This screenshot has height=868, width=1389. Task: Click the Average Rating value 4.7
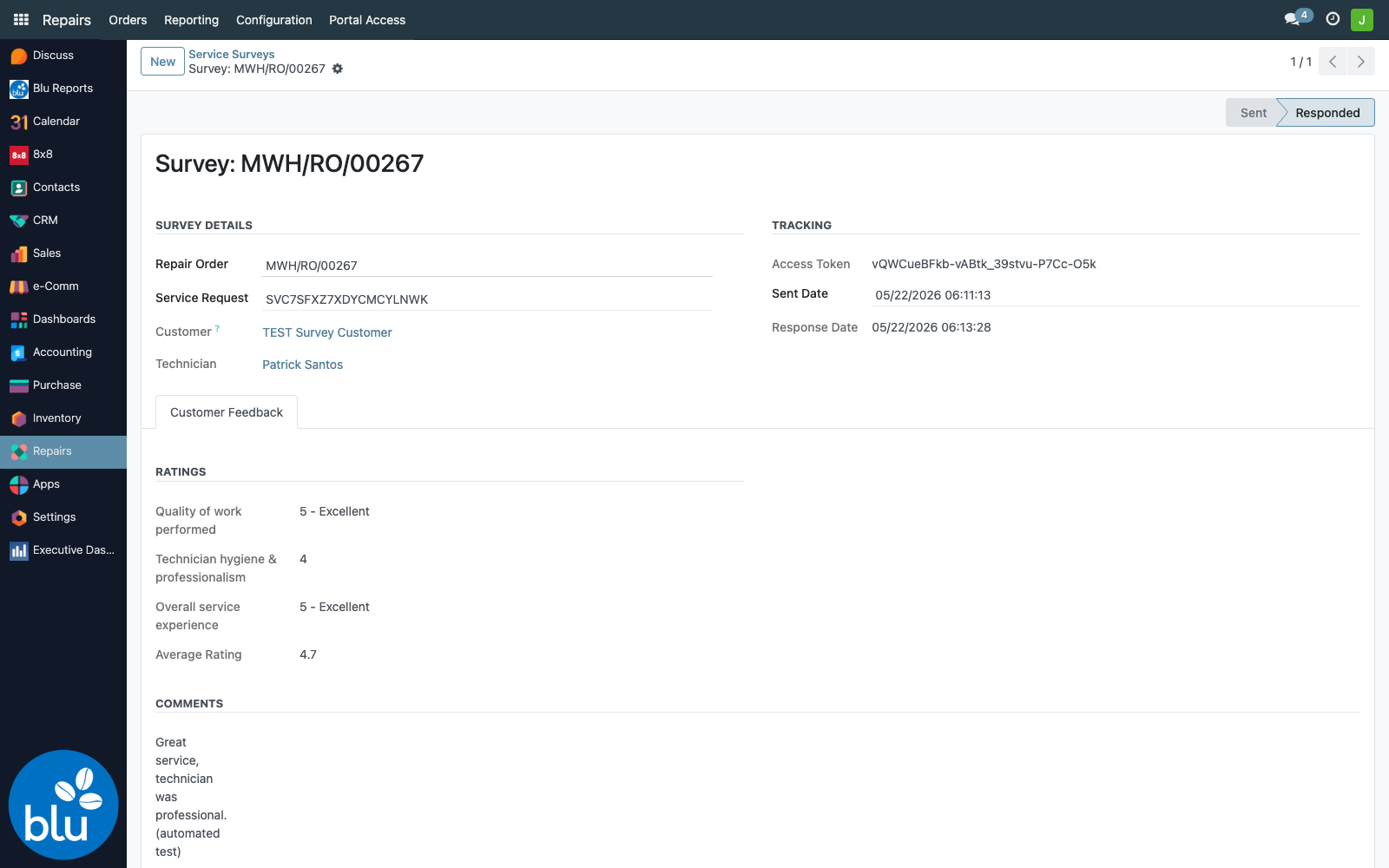click(x=308, y=654)
